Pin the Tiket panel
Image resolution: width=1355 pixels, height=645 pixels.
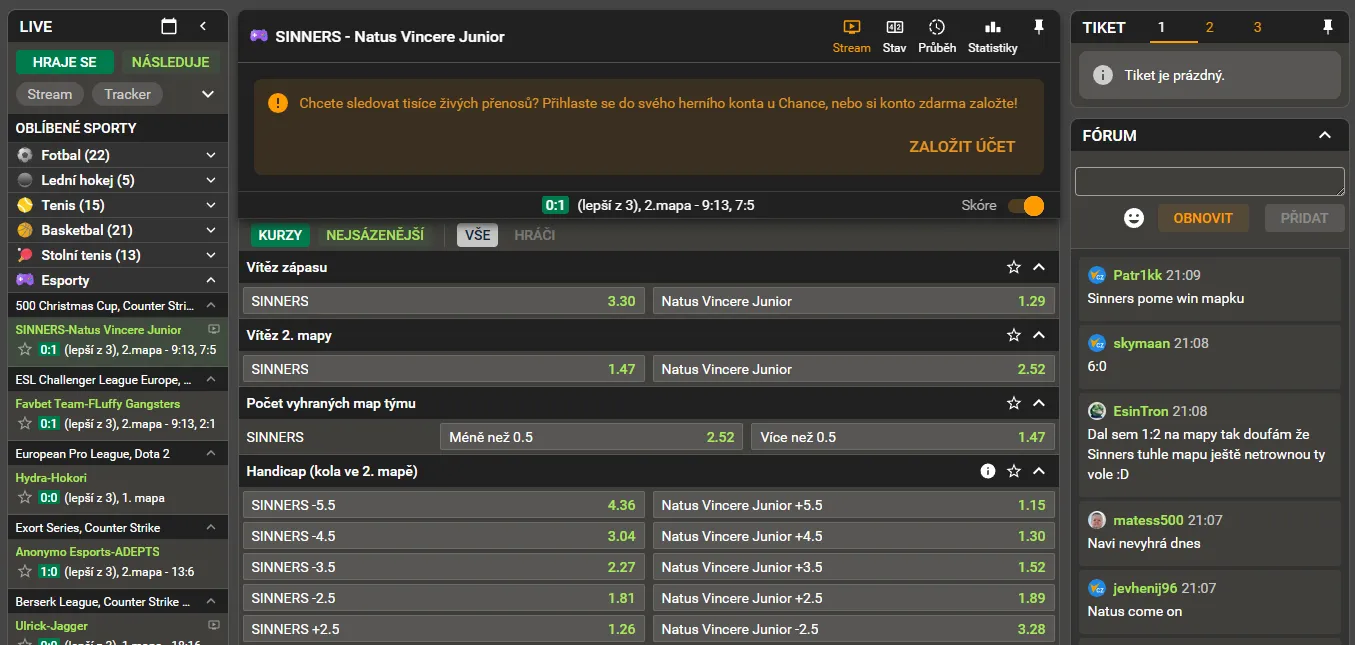pos(1328,27)
